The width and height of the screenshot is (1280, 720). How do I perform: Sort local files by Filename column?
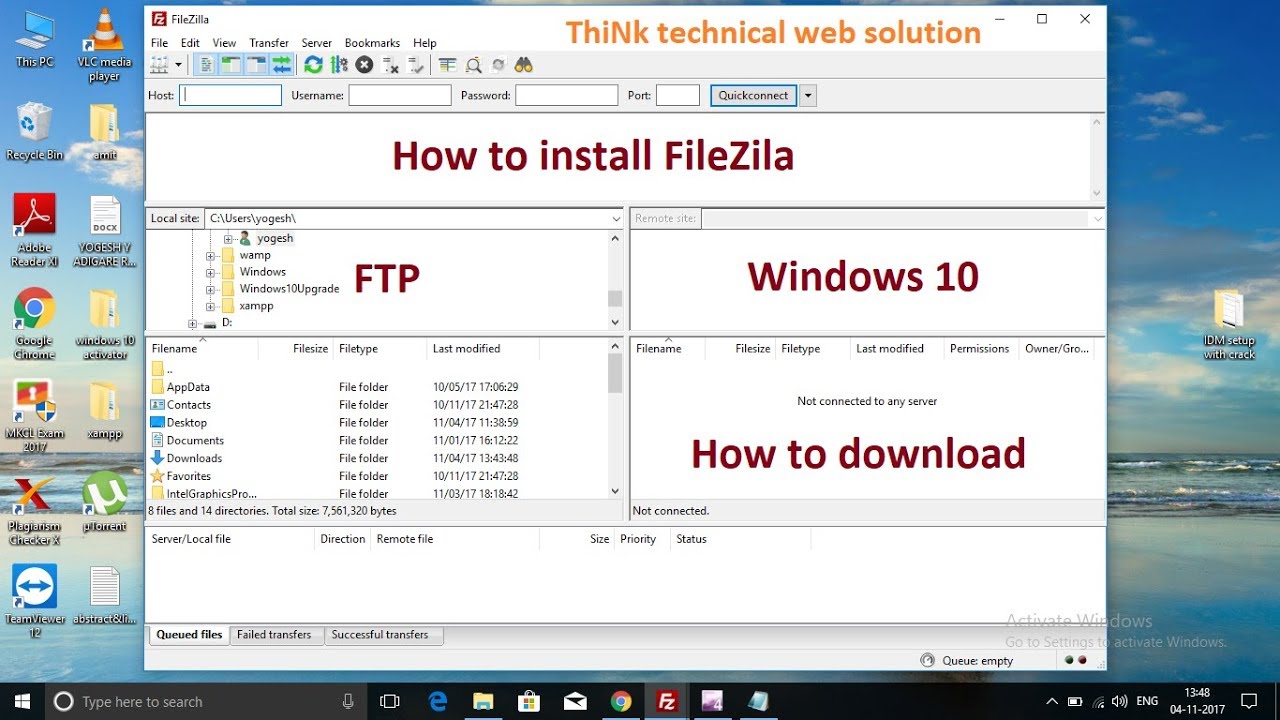tap(203, 349)
